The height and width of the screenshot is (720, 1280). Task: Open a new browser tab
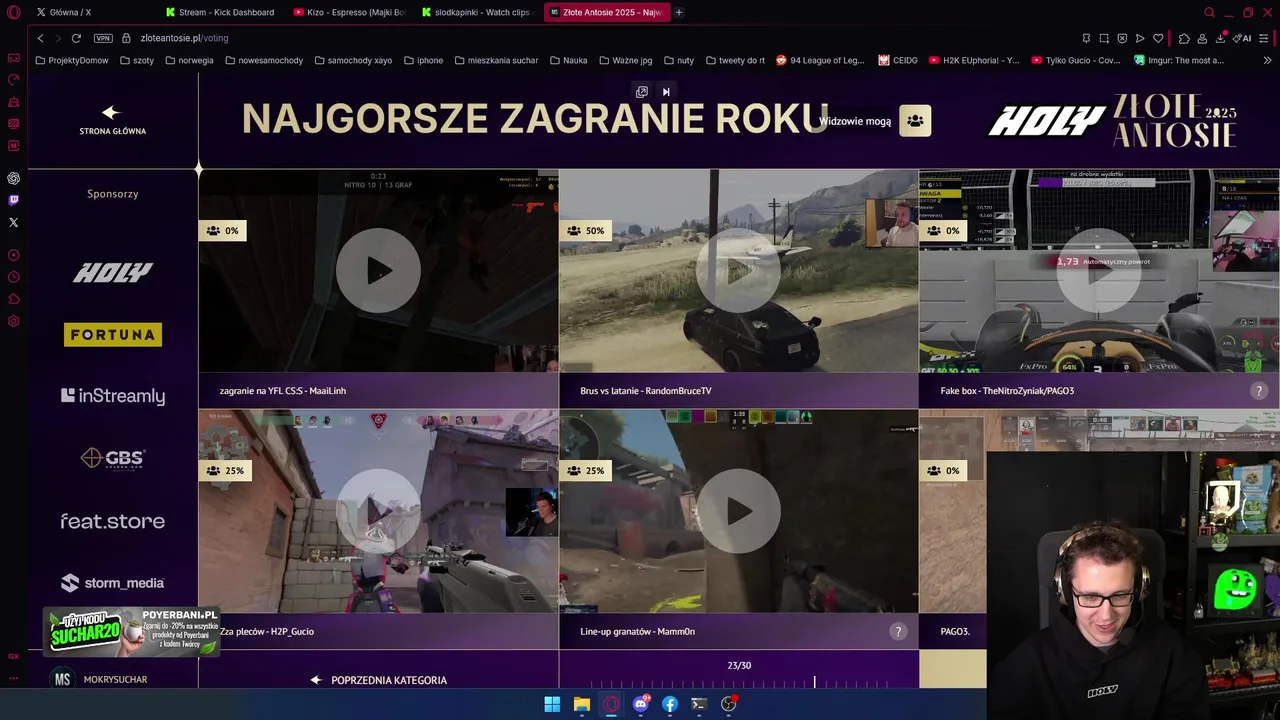tap(679, 12)
